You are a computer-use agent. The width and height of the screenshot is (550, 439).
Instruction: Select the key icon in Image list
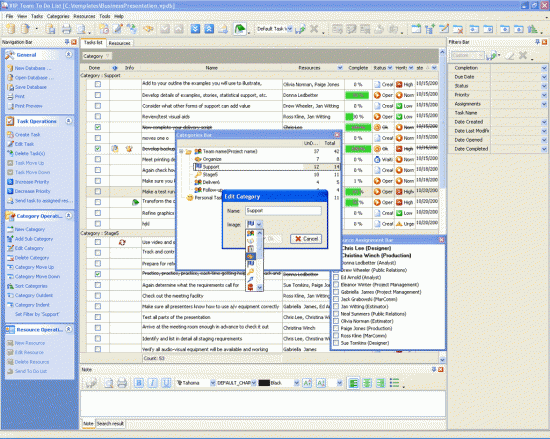tap(250, 272)
